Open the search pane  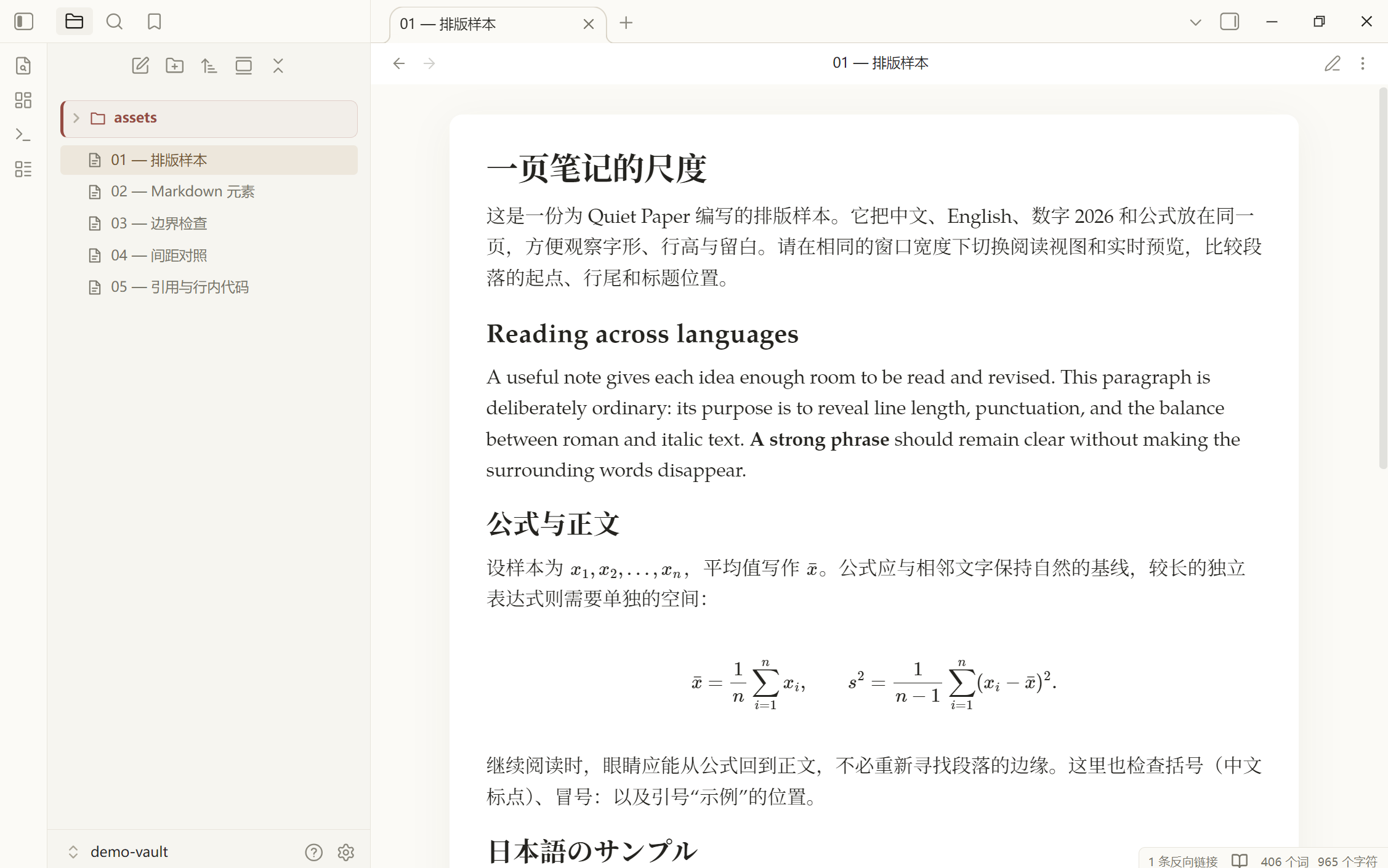point(114,22)
